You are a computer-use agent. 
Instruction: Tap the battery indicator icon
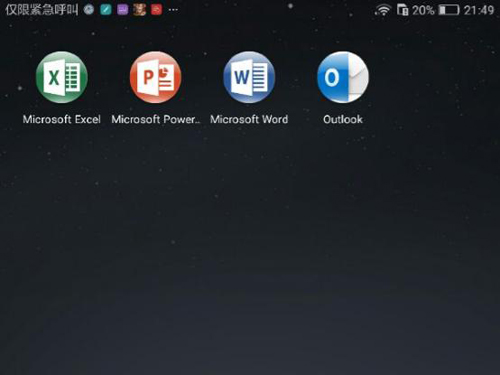[x=449, y=10]
